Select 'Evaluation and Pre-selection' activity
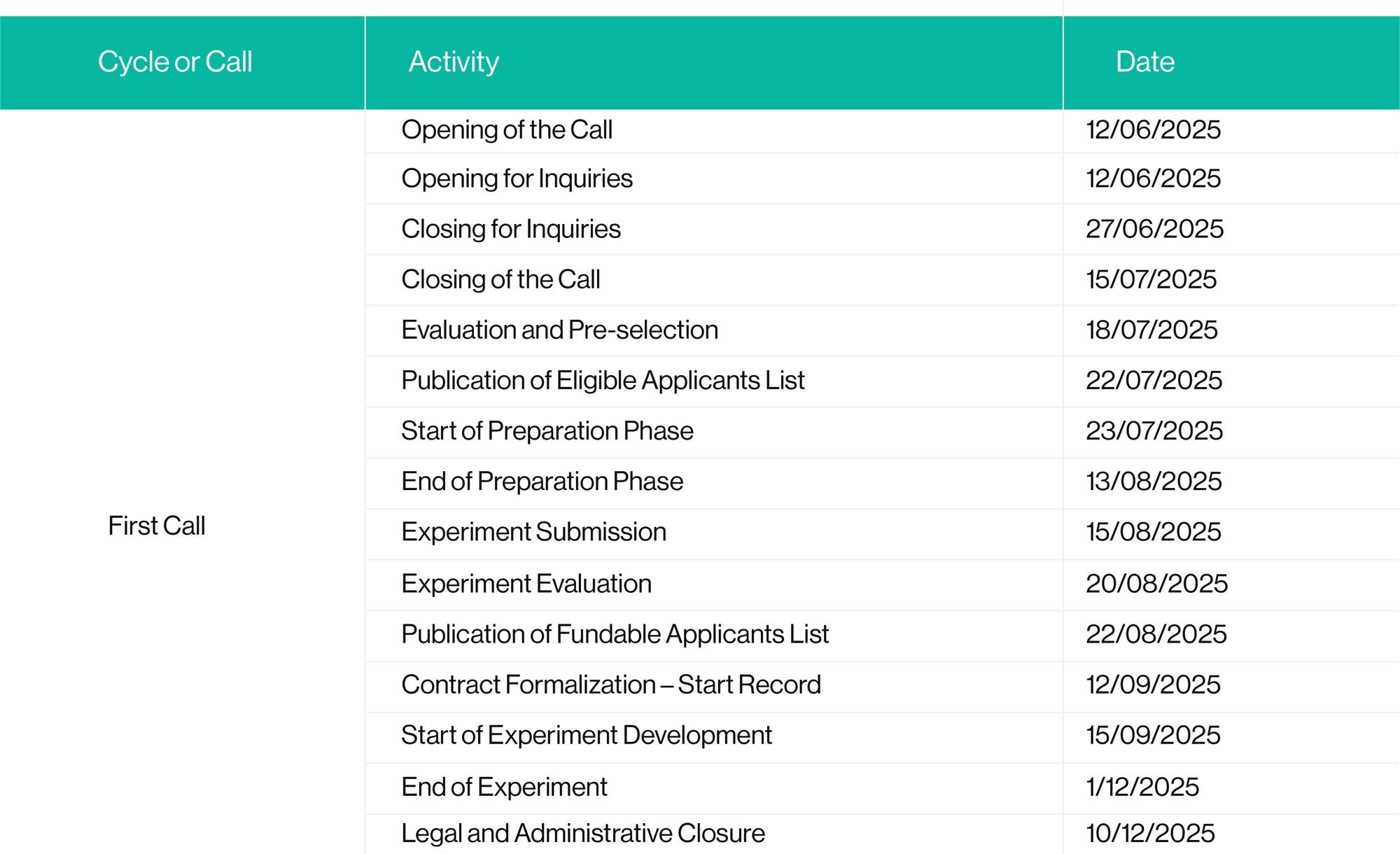The width and height of the screenshot is (1400, 854). point(559,330)
